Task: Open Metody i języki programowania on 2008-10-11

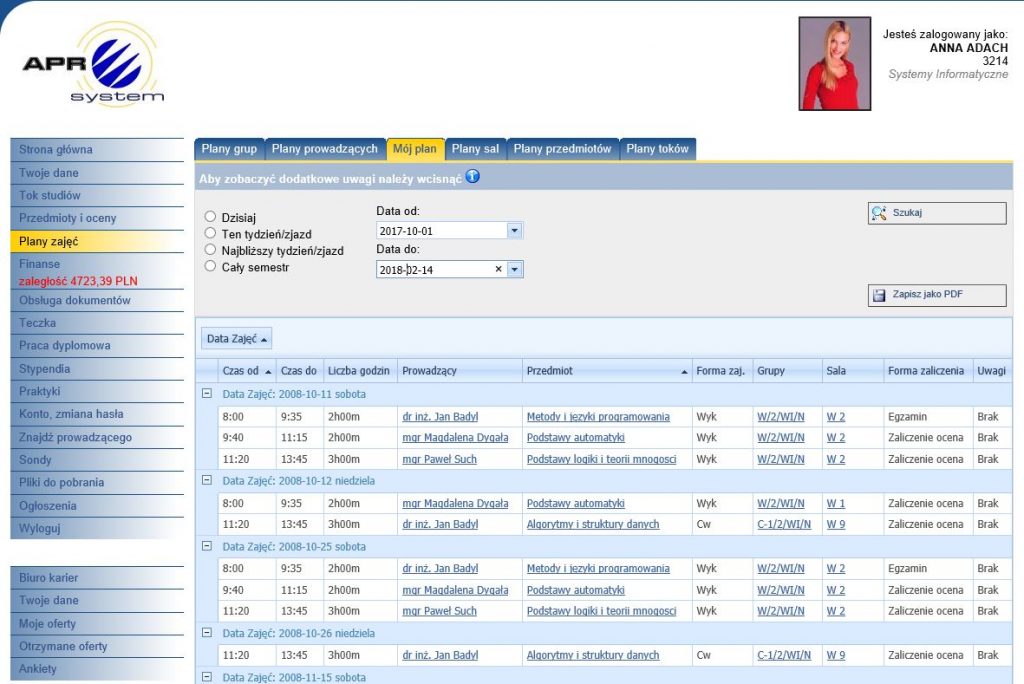Action: point(598,417)
